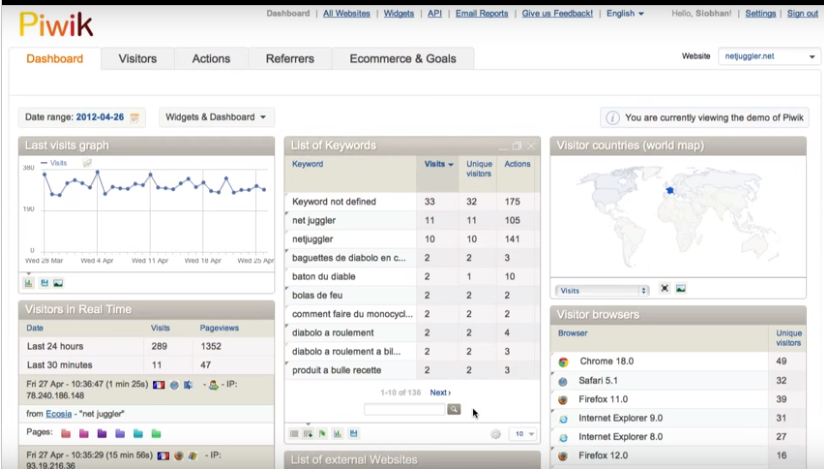
Task: Click the annotations note icon on visits graph
Action: pos(87,162)
